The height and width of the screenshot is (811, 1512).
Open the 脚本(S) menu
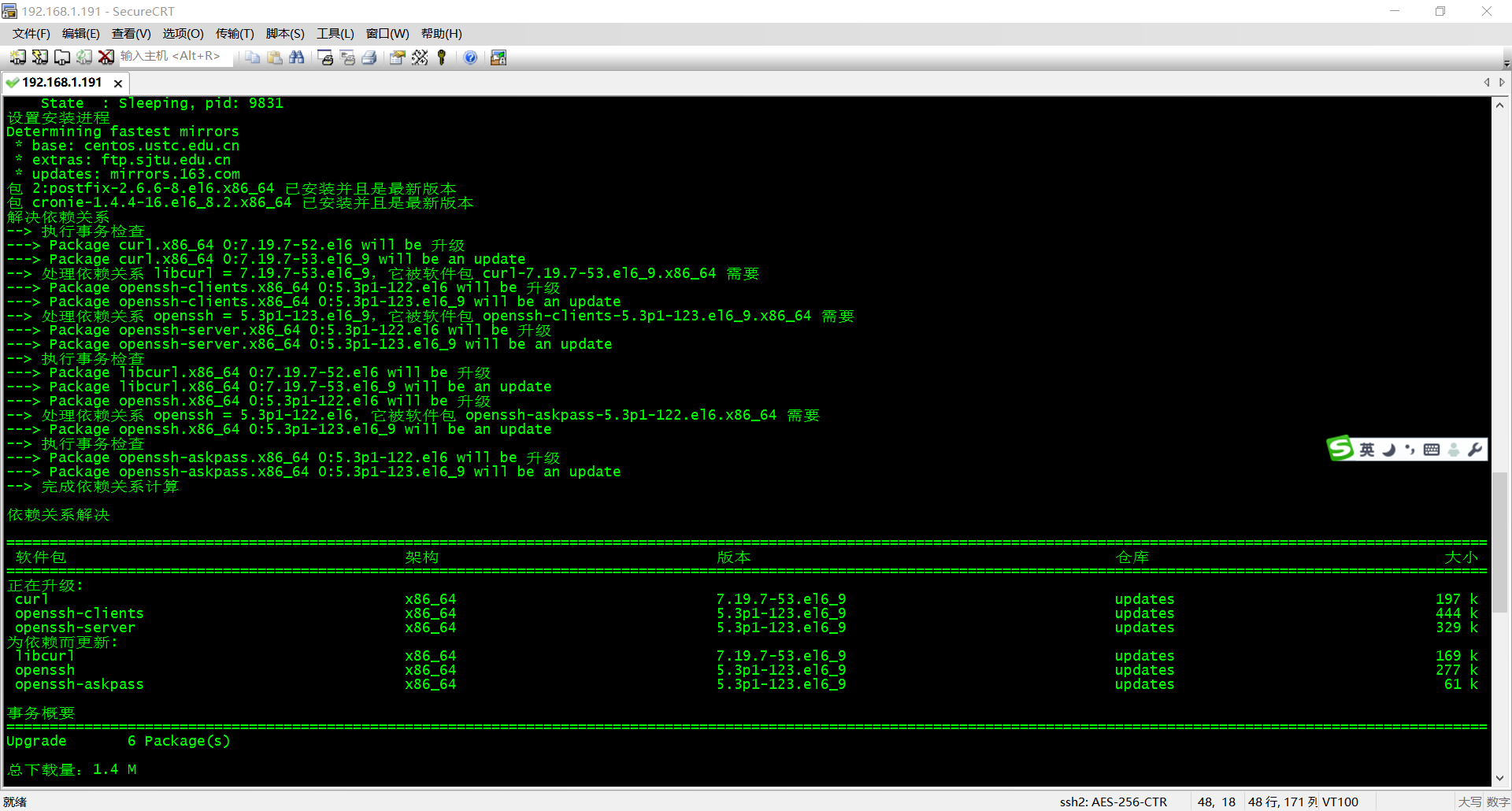pos(285,34)
